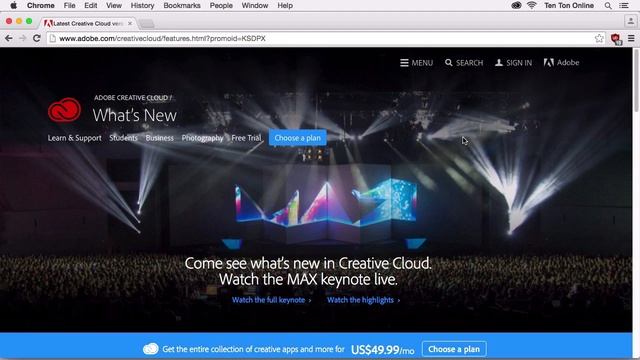Click SIGN IN on Adobe header
The height and width of the screenshot is (360, 640).
(513, 62)
